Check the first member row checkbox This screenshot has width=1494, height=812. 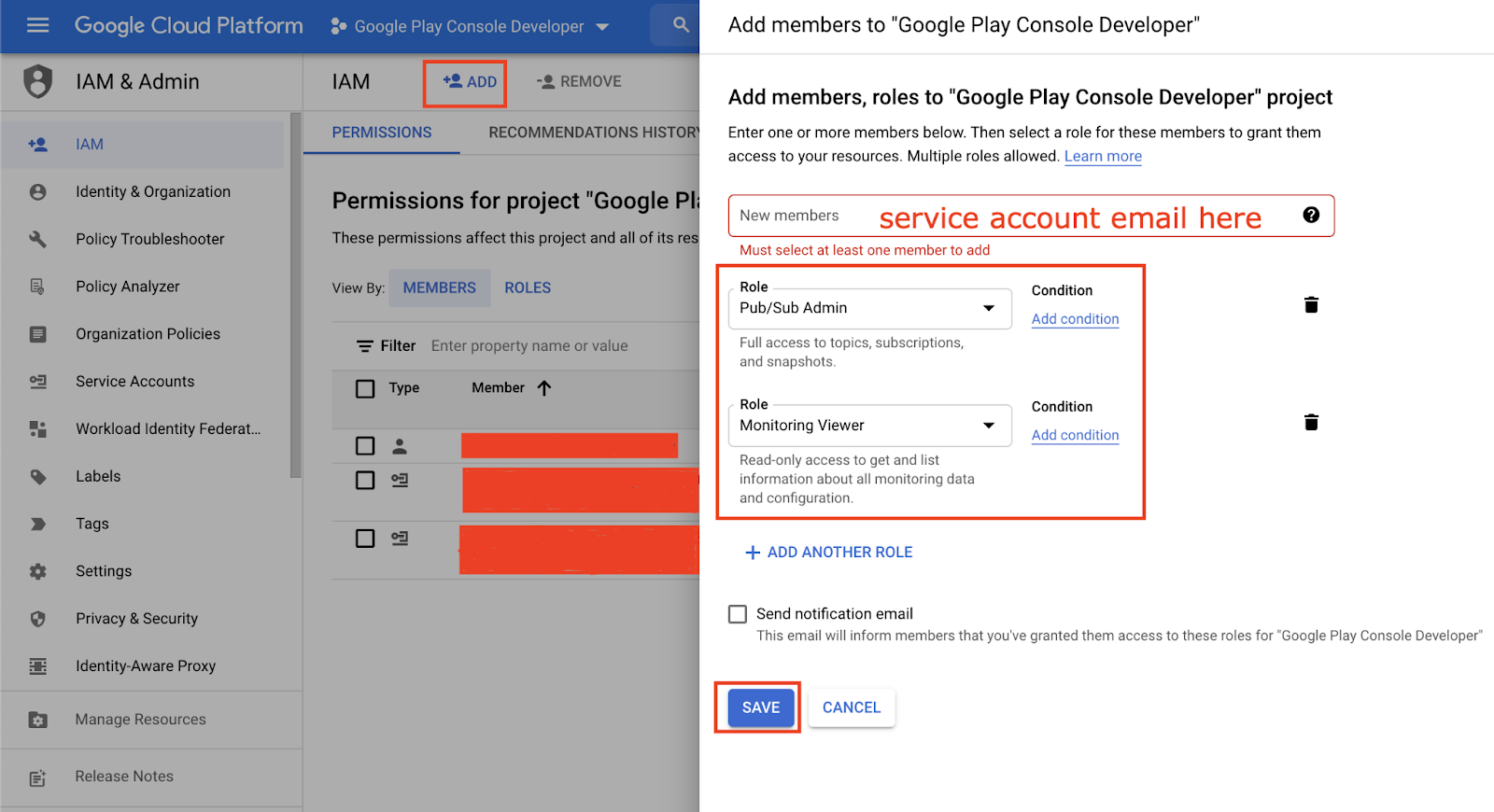[x=365, y=446]
